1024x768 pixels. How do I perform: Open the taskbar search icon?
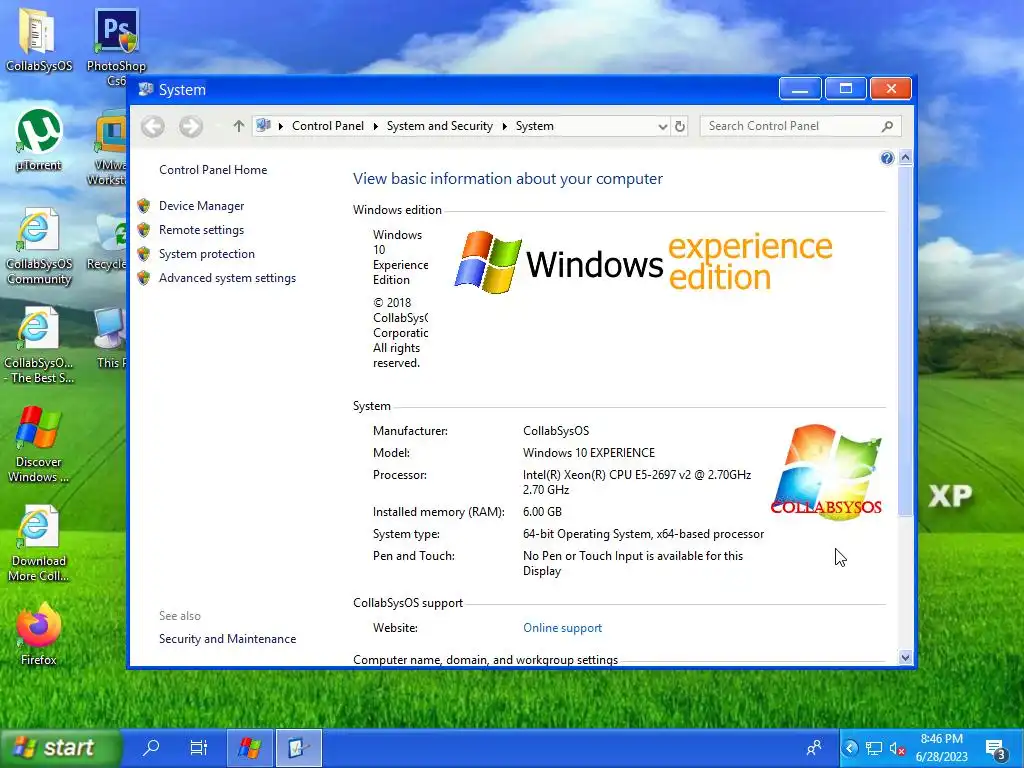[151, 747]
